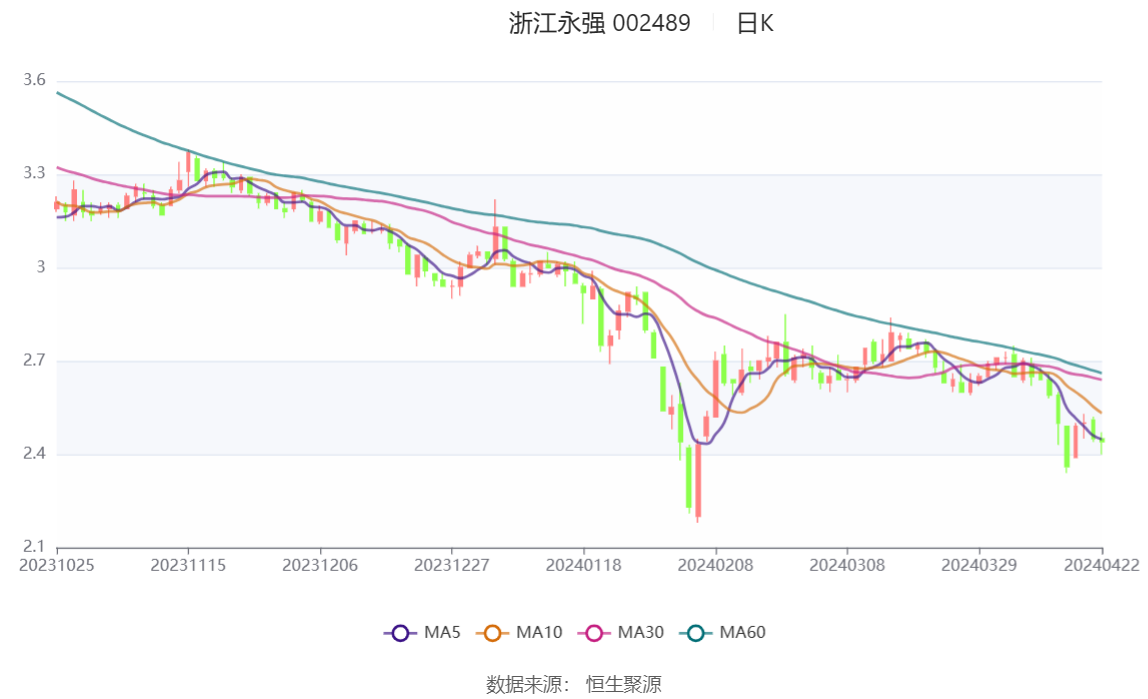The height and width of the screenshot is (699, 1148).
Task: Click y-axis value label 2.4
Action: point(34,454)
